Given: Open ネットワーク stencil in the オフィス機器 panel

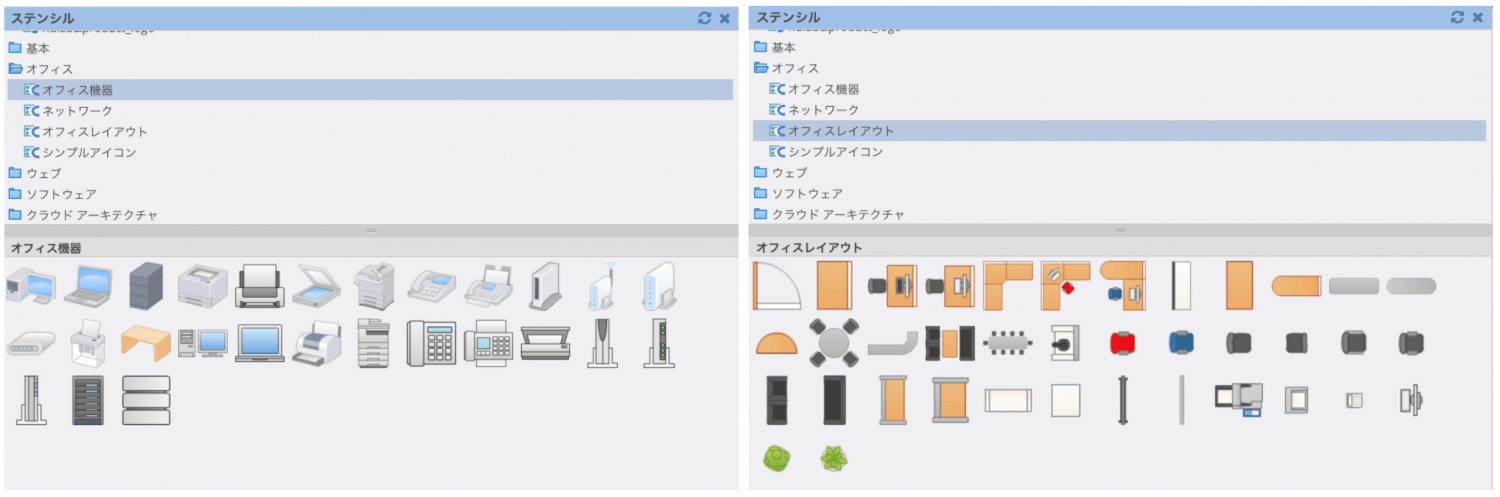Looking at the screenshot, I should (76, 111).
